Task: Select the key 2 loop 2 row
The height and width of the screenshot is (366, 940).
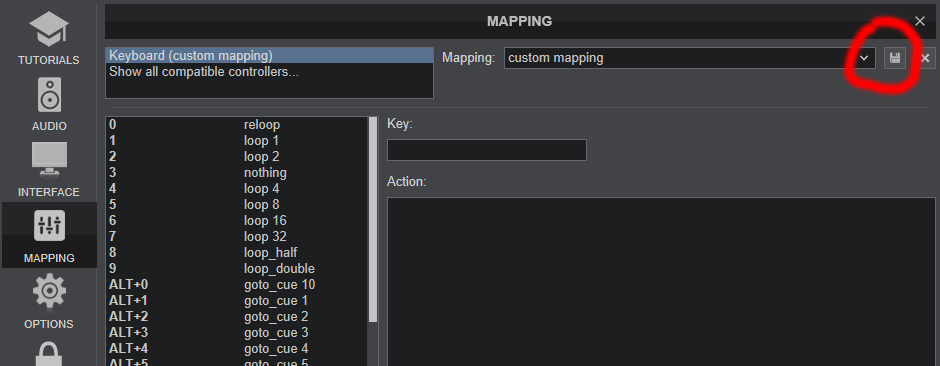Action: [x=237, y=156]
